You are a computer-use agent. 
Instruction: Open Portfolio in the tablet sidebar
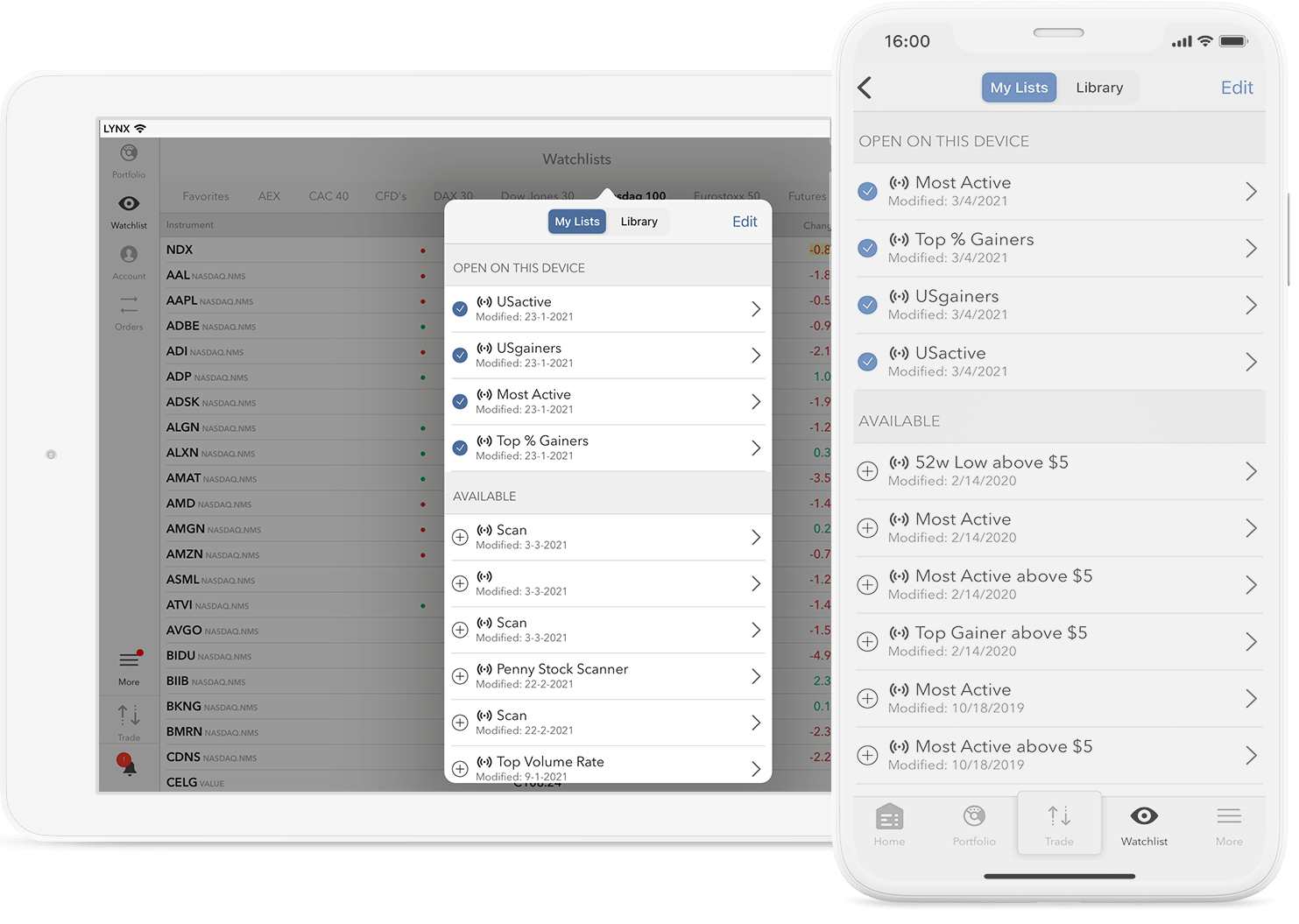129,161
